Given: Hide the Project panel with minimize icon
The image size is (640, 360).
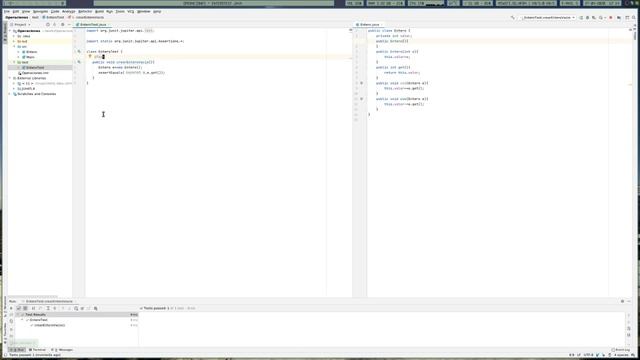Looking at the screenshot, I should pos(69,24).
